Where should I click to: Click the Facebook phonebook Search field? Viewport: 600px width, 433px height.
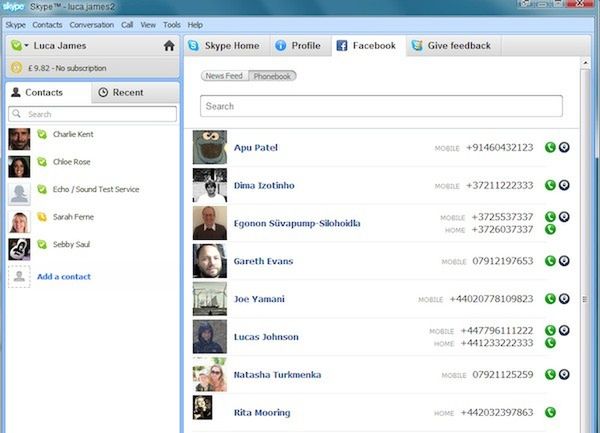pos(381,106)
